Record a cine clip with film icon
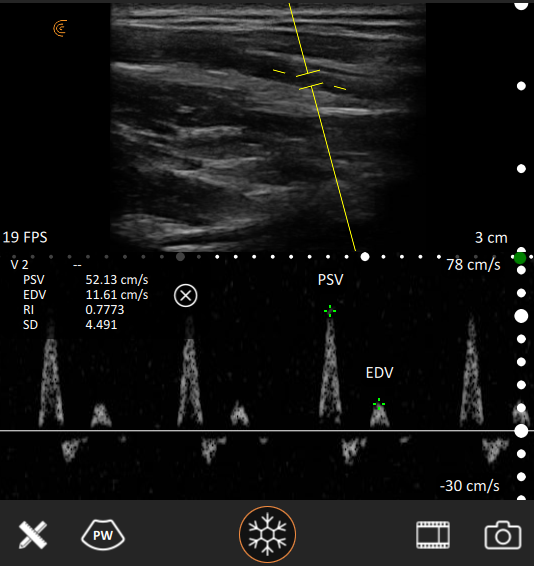Image resolution: width=534 pixels, height=566 pixels. pyautogui.click(x=433, y=535)
